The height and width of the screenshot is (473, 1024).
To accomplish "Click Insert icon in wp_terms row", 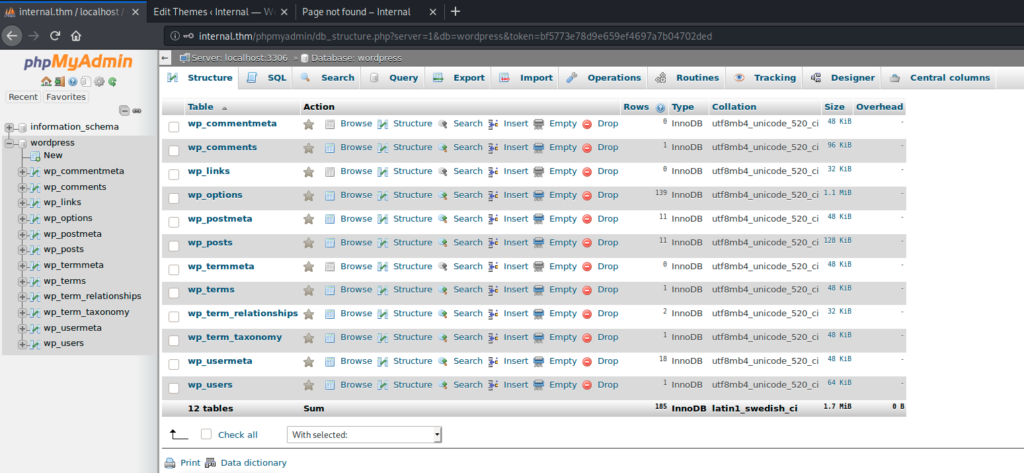I will [494, 290].
